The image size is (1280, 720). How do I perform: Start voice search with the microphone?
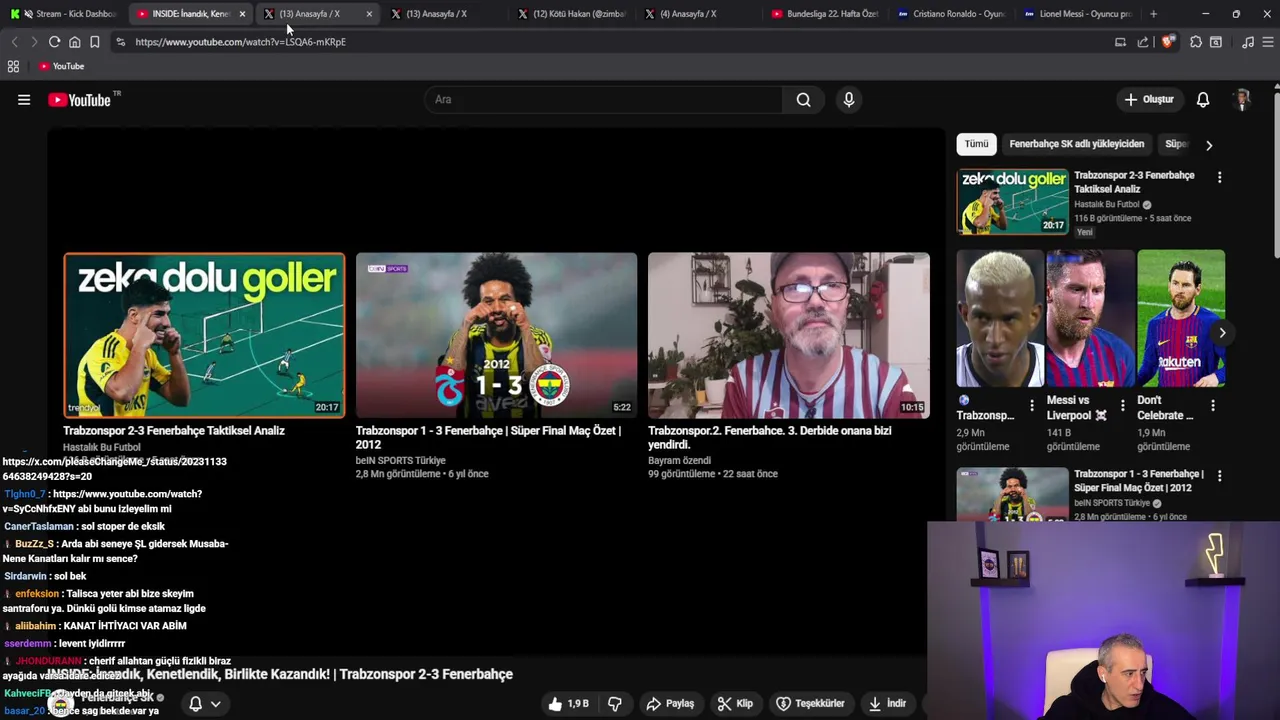[x=849, y=99]
